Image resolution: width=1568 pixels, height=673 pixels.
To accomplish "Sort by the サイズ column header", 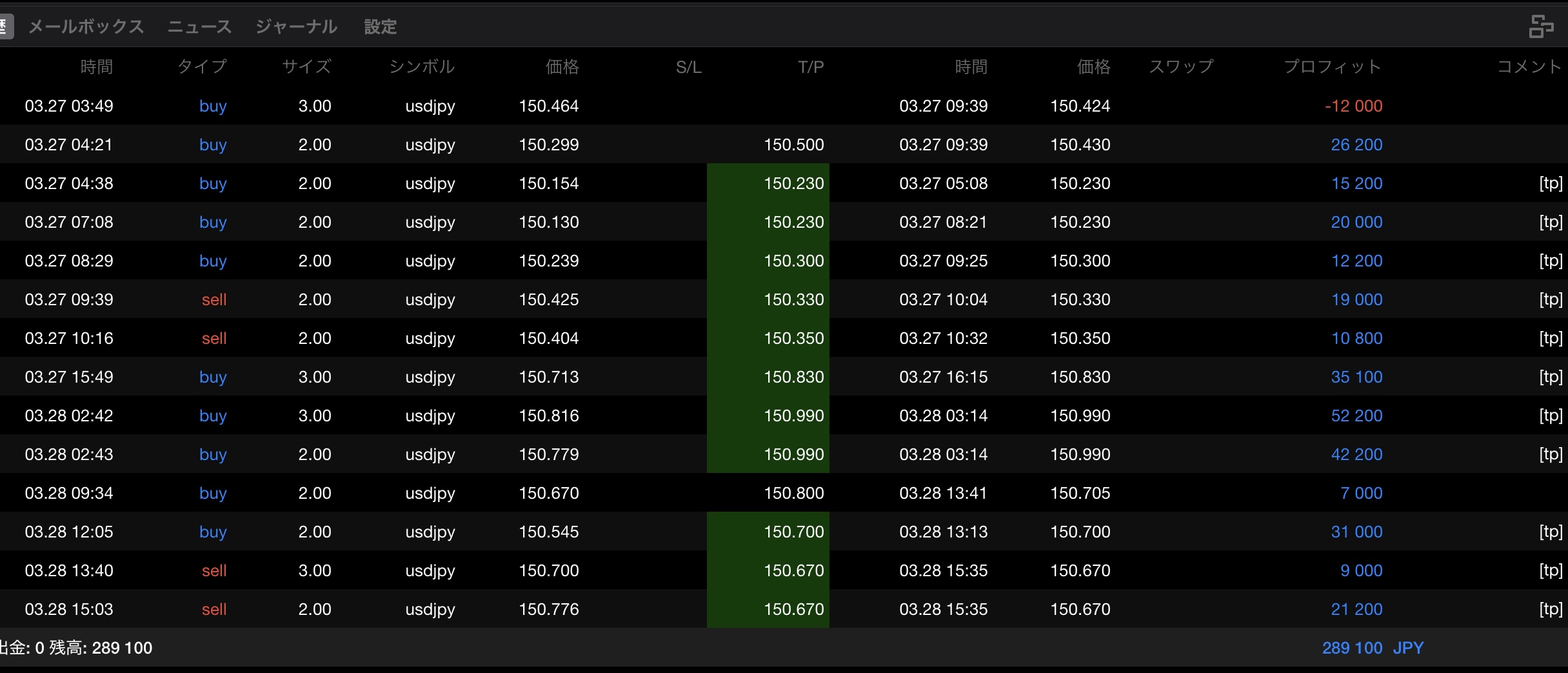I will pyautogui.click(x=306, y=66).
